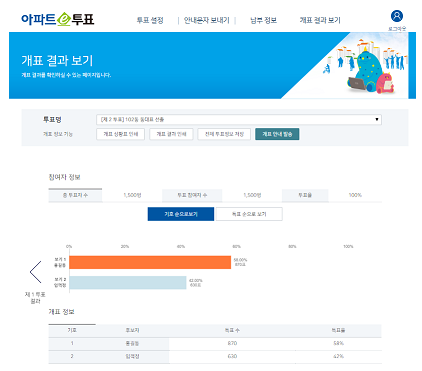Click the 득표 수 column header

tap(232, 330)
